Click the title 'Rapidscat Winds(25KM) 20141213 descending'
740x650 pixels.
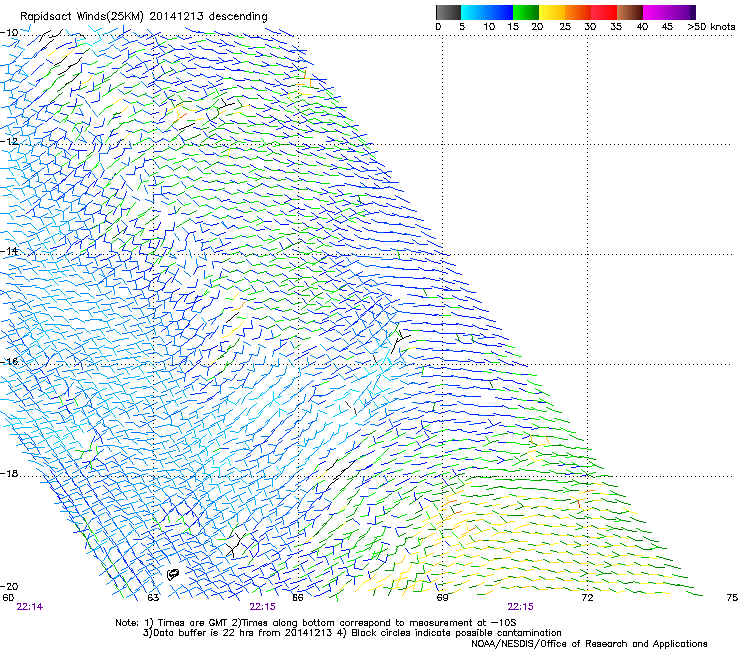[143, 17]
